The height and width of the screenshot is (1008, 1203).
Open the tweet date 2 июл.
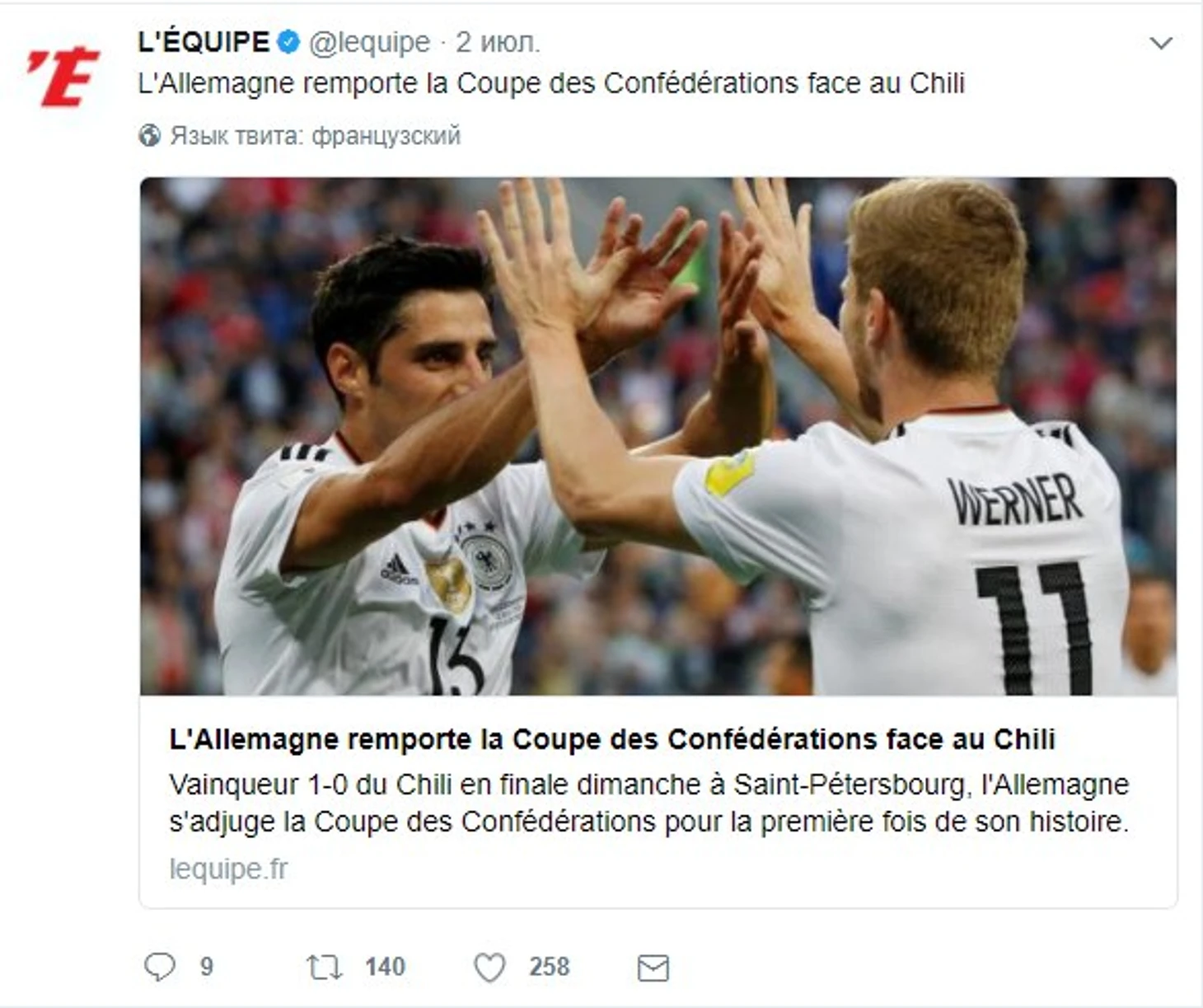point(499,43)
